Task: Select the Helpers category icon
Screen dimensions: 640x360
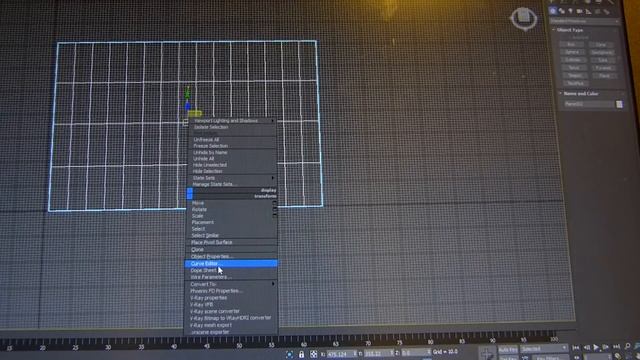Action: point(588,12)
